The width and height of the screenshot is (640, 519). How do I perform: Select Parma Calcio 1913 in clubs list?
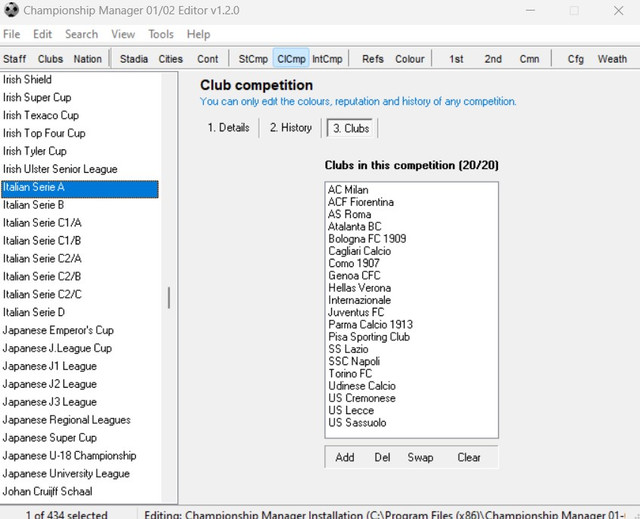pos(370,324)
